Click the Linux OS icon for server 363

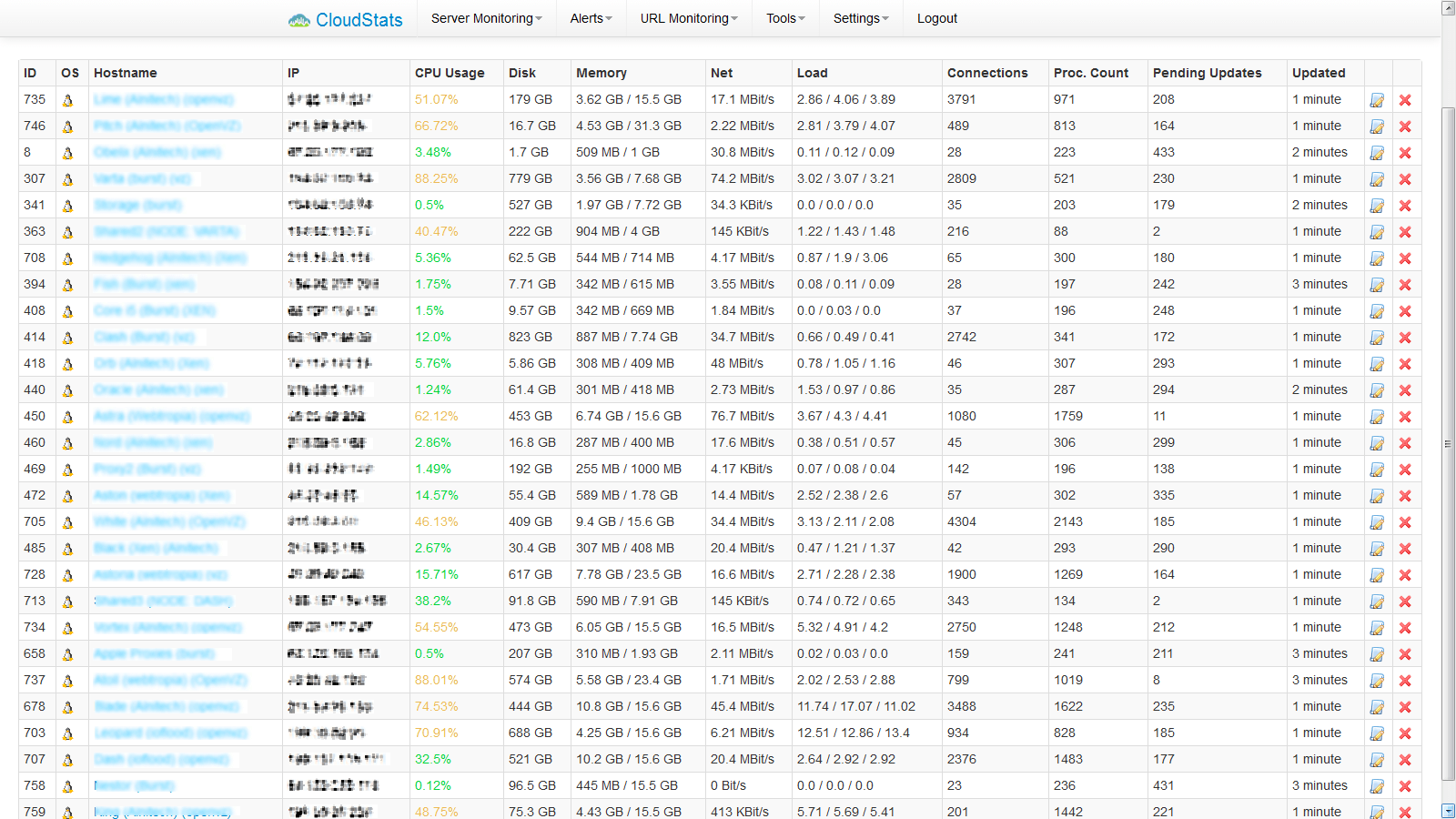pos(67,232)
